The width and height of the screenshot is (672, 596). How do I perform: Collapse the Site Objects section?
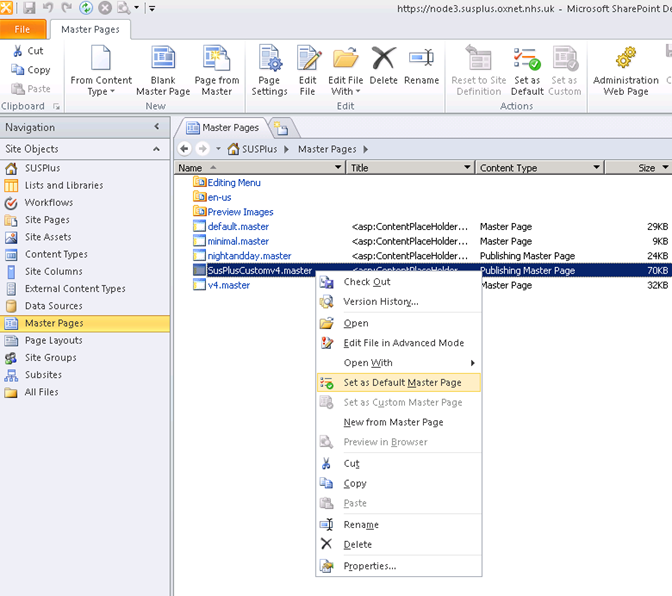click(x=156, y=149)
